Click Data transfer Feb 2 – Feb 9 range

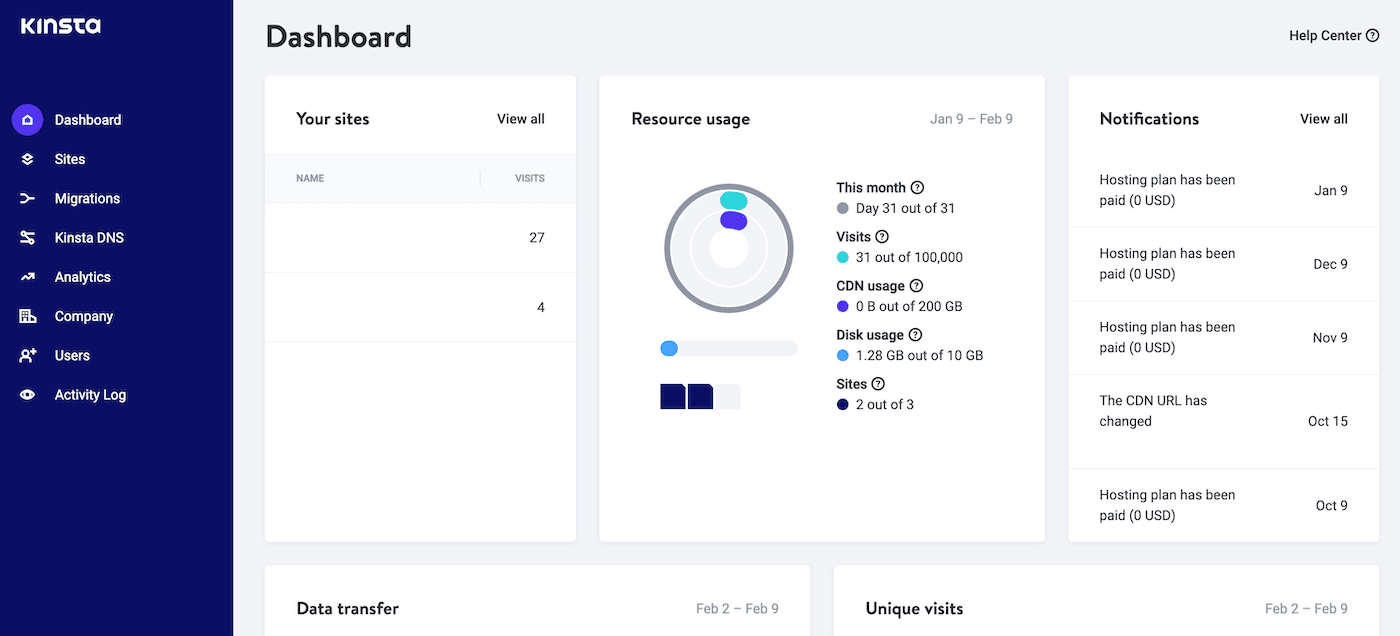737,608
